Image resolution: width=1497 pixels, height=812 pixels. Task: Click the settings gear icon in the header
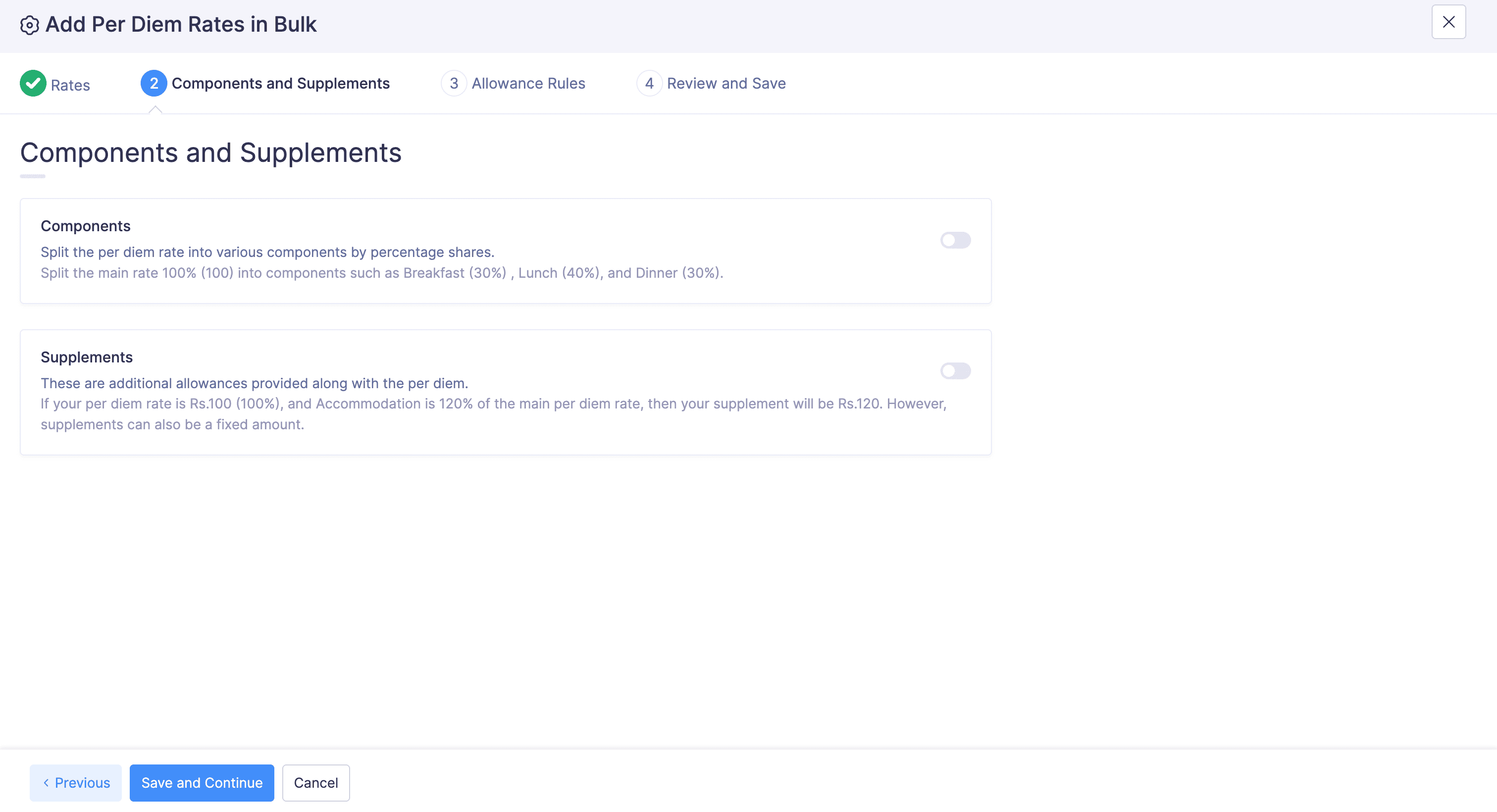click(x=30, y=25)
